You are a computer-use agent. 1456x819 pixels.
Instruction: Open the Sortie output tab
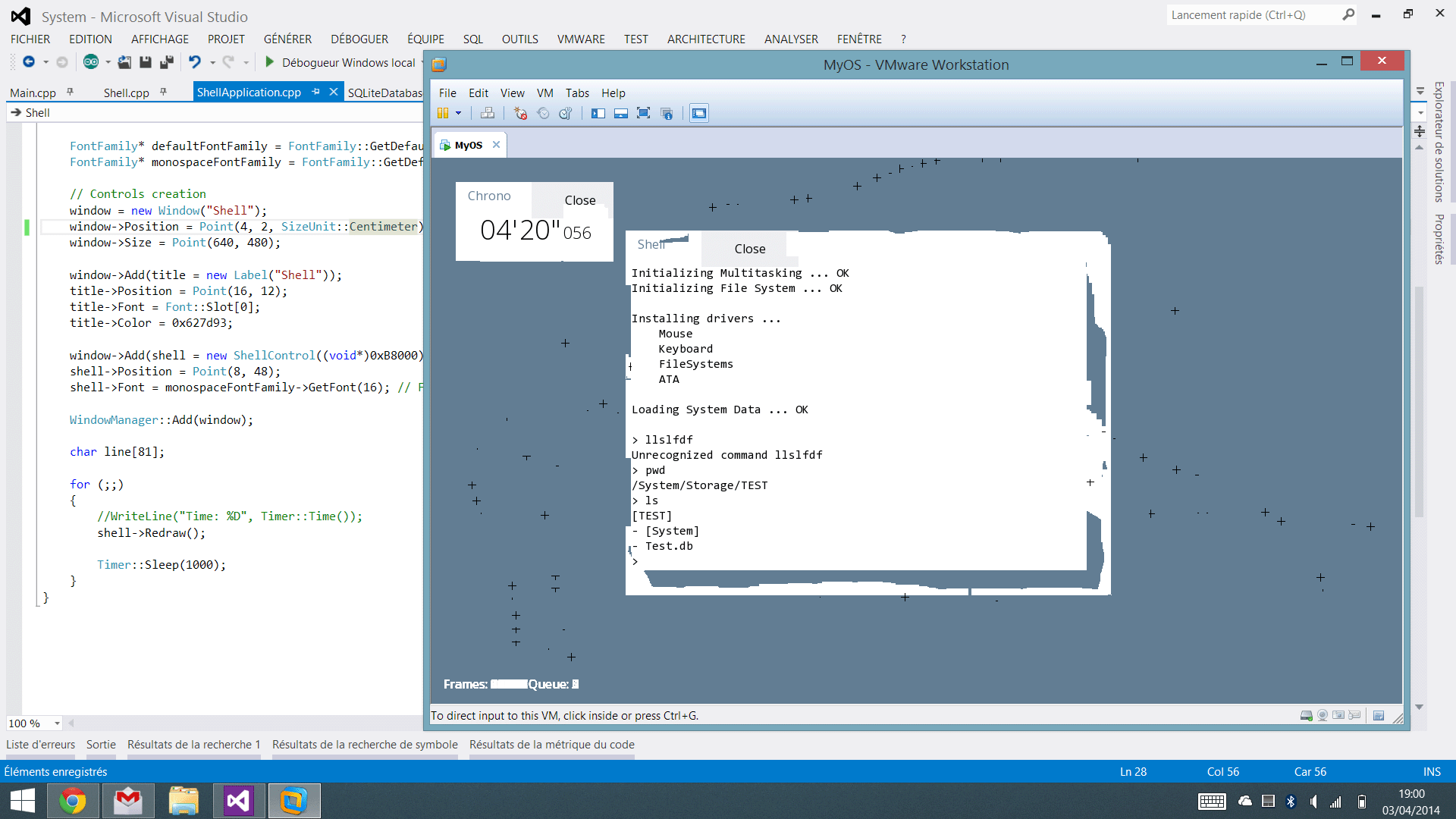point(101,745)
